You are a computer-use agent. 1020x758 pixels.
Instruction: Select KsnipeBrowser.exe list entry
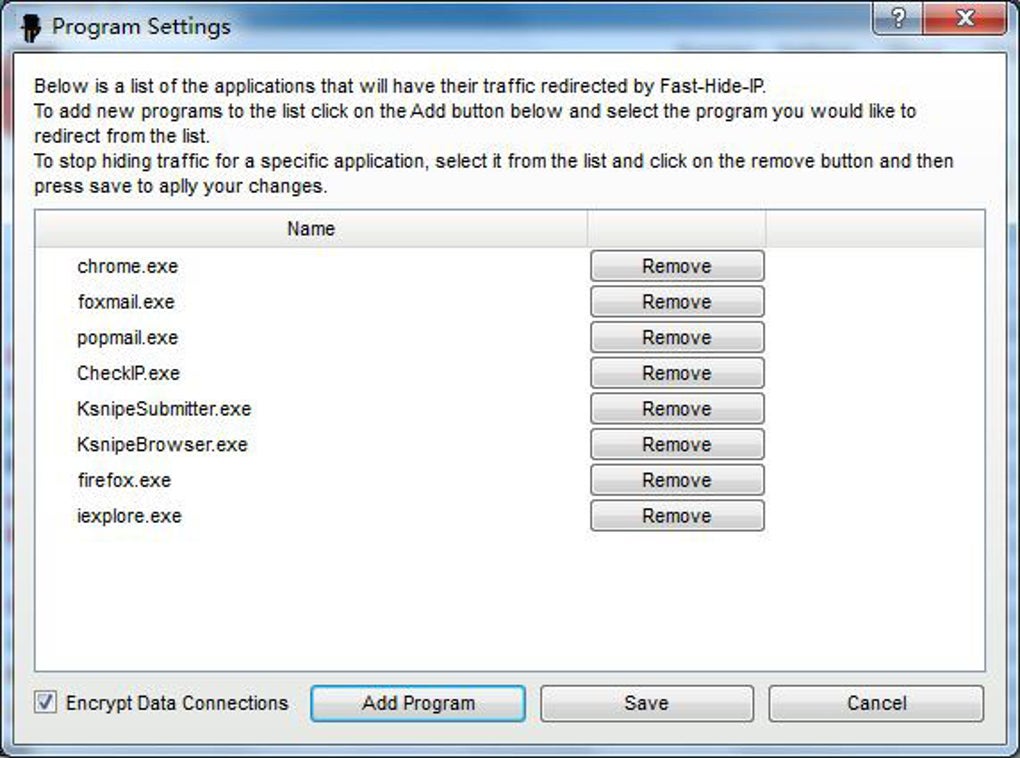tap(162, 444)
